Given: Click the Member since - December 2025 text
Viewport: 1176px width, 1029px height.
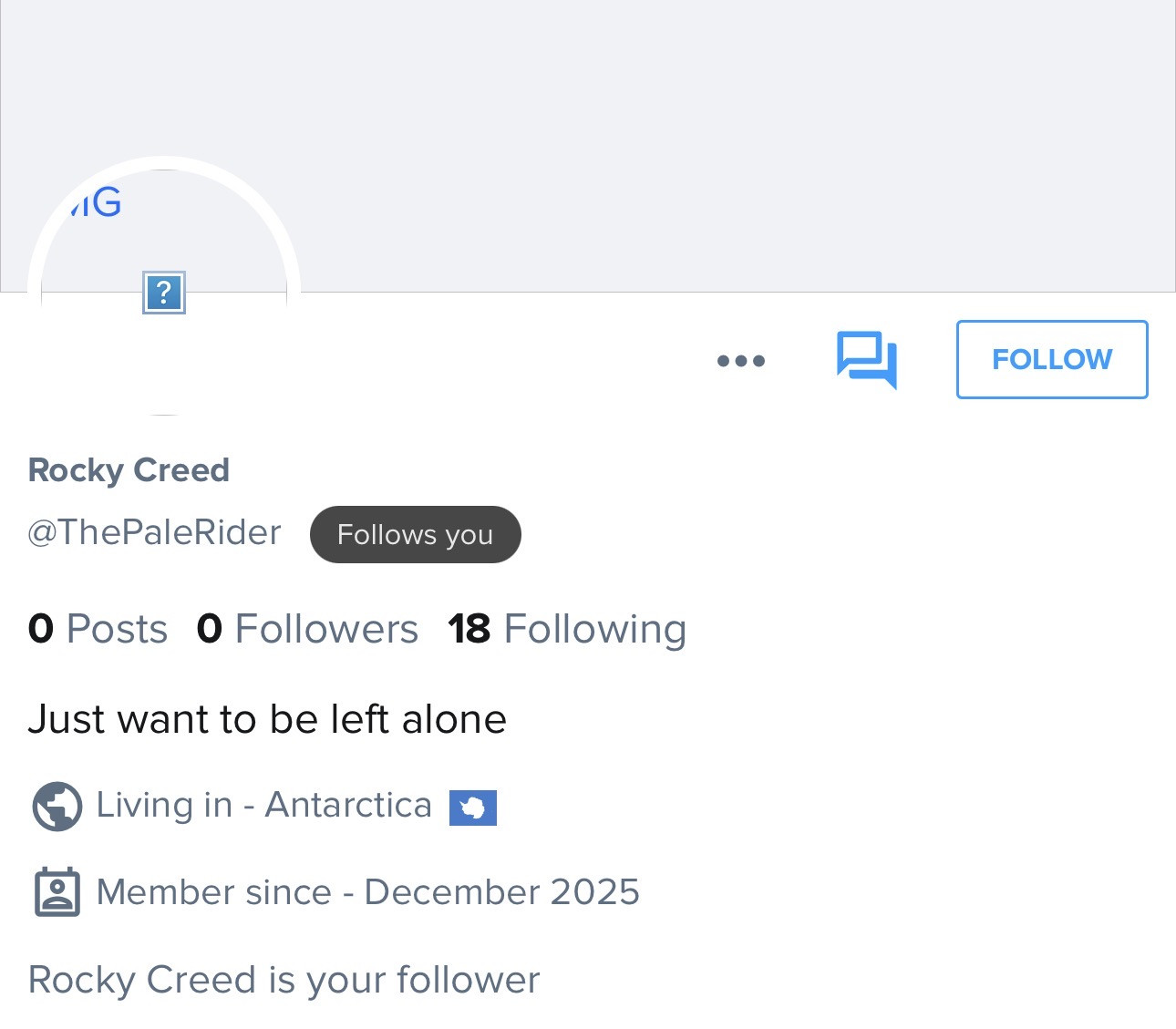Looking at the screenshot, I should pyautogui.click(x=367, y=892).
